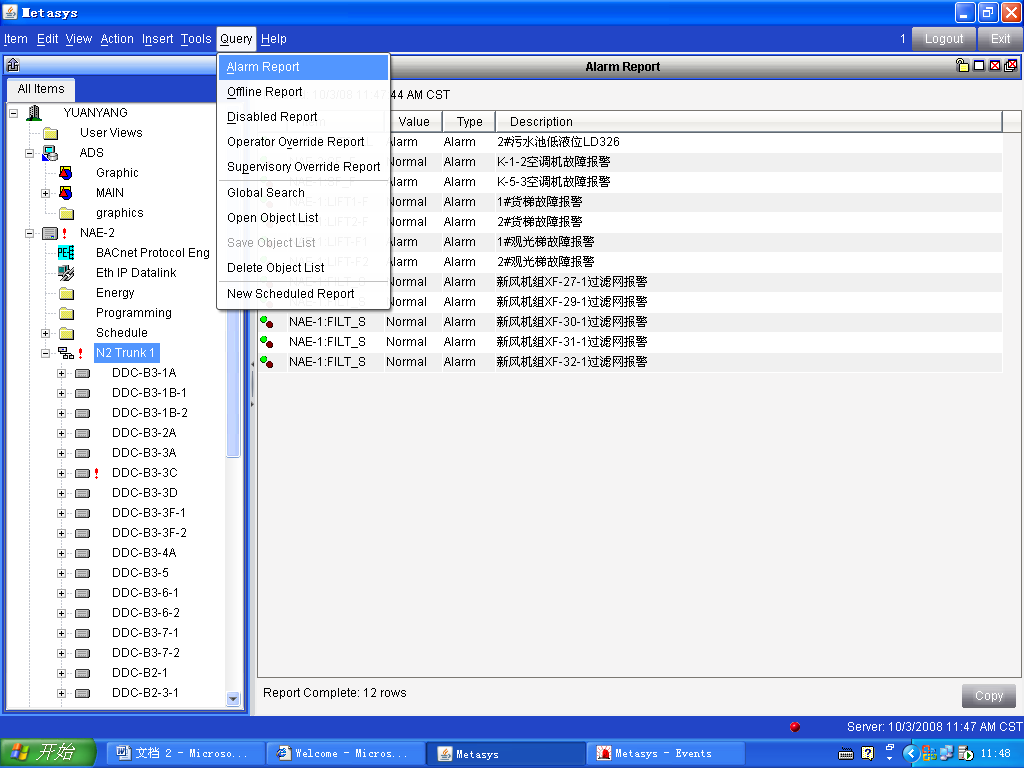Expand the Schedule folder
The image size is (1024, 768).
(x=45, y=333)
